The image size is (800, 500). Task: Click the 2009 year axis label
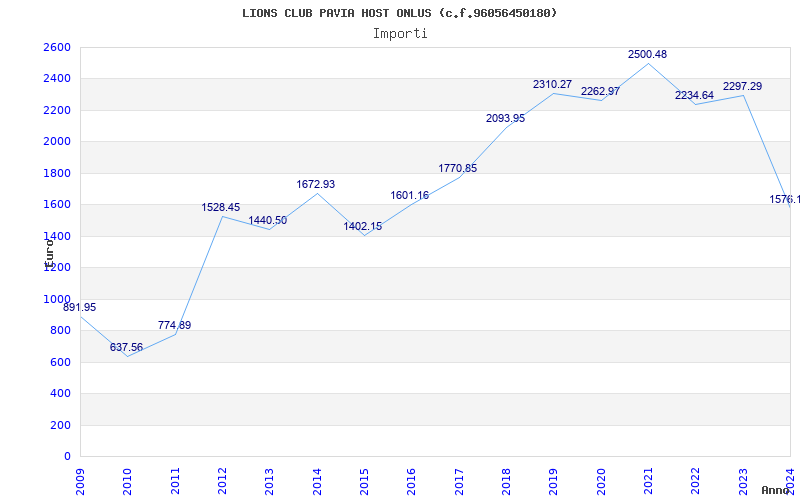[x=80, y=481]
